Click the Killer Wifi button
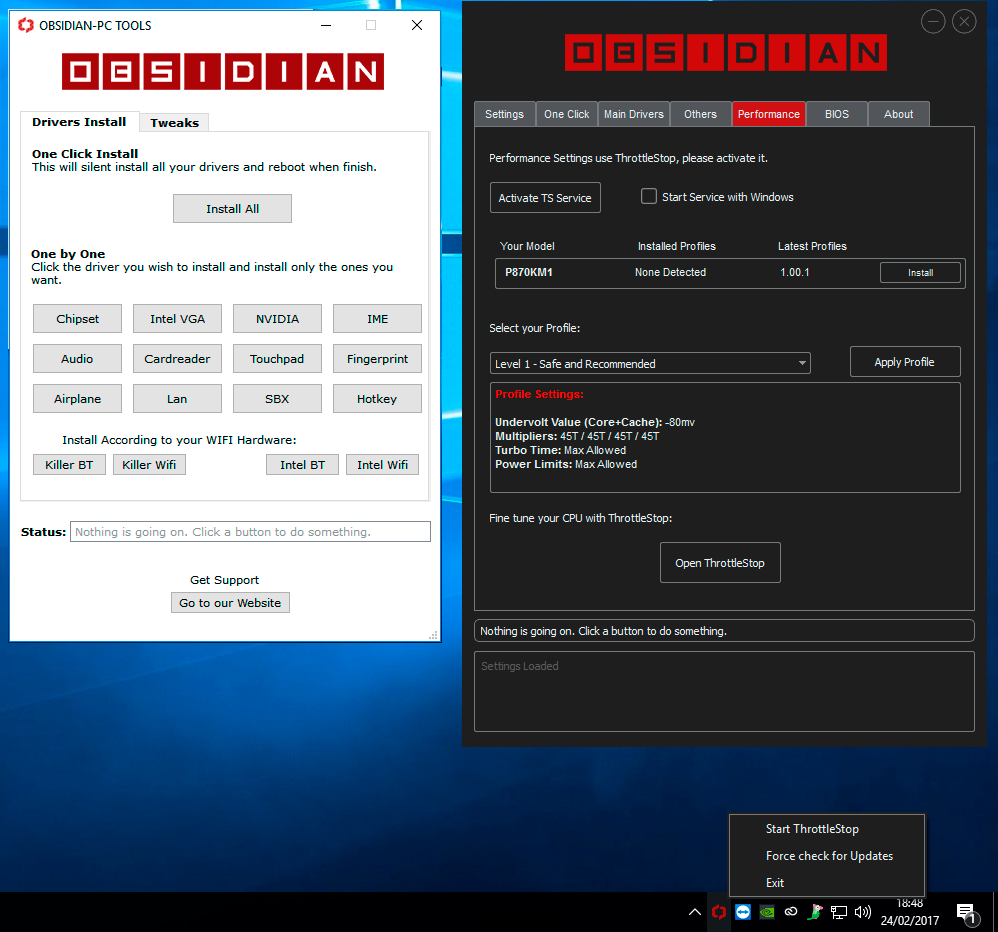 click(x=149, y=465)
